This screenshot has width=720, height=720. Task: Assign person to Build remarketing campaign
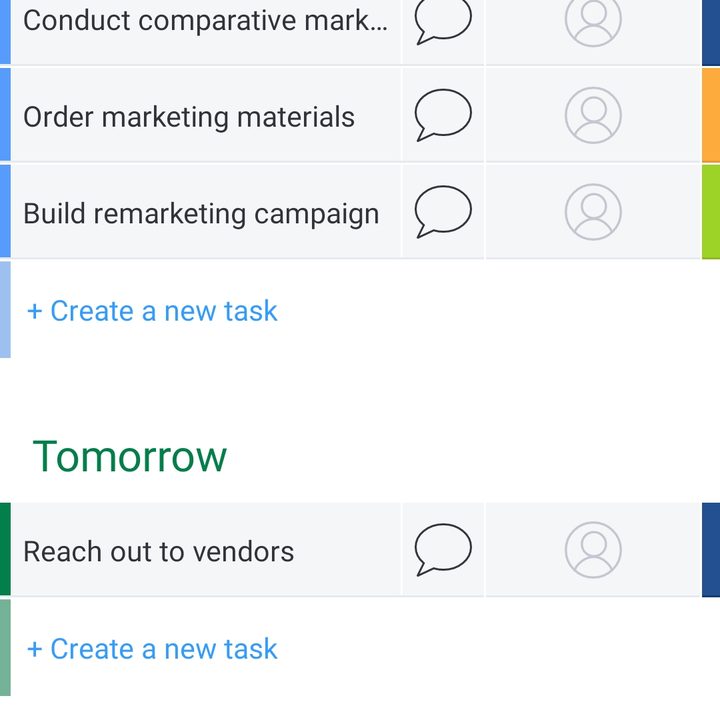pyautogui.click(x=593, y=212)
